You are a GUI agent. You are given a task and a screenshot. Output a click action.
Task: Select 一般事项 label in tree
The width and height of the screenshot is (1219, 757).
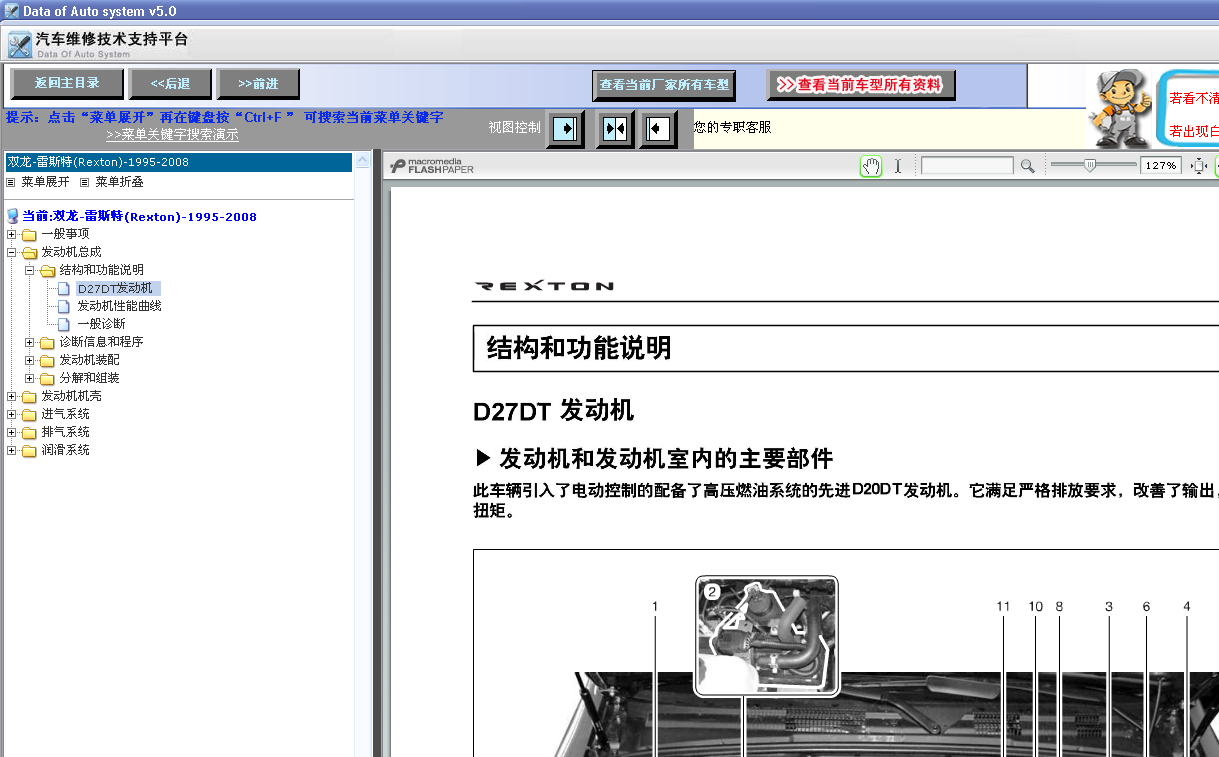(65, 234)
